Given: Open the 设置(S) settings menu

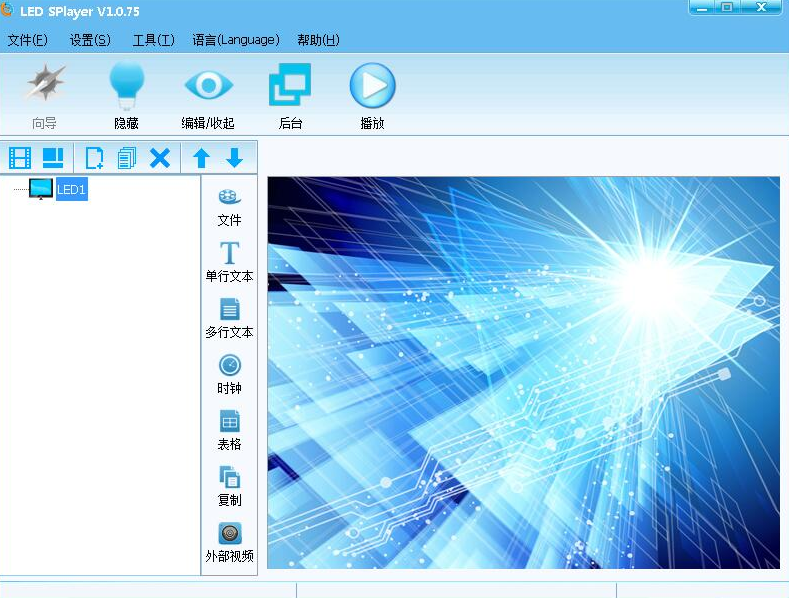Looking at the screenshot, I should tap(90, 40).
